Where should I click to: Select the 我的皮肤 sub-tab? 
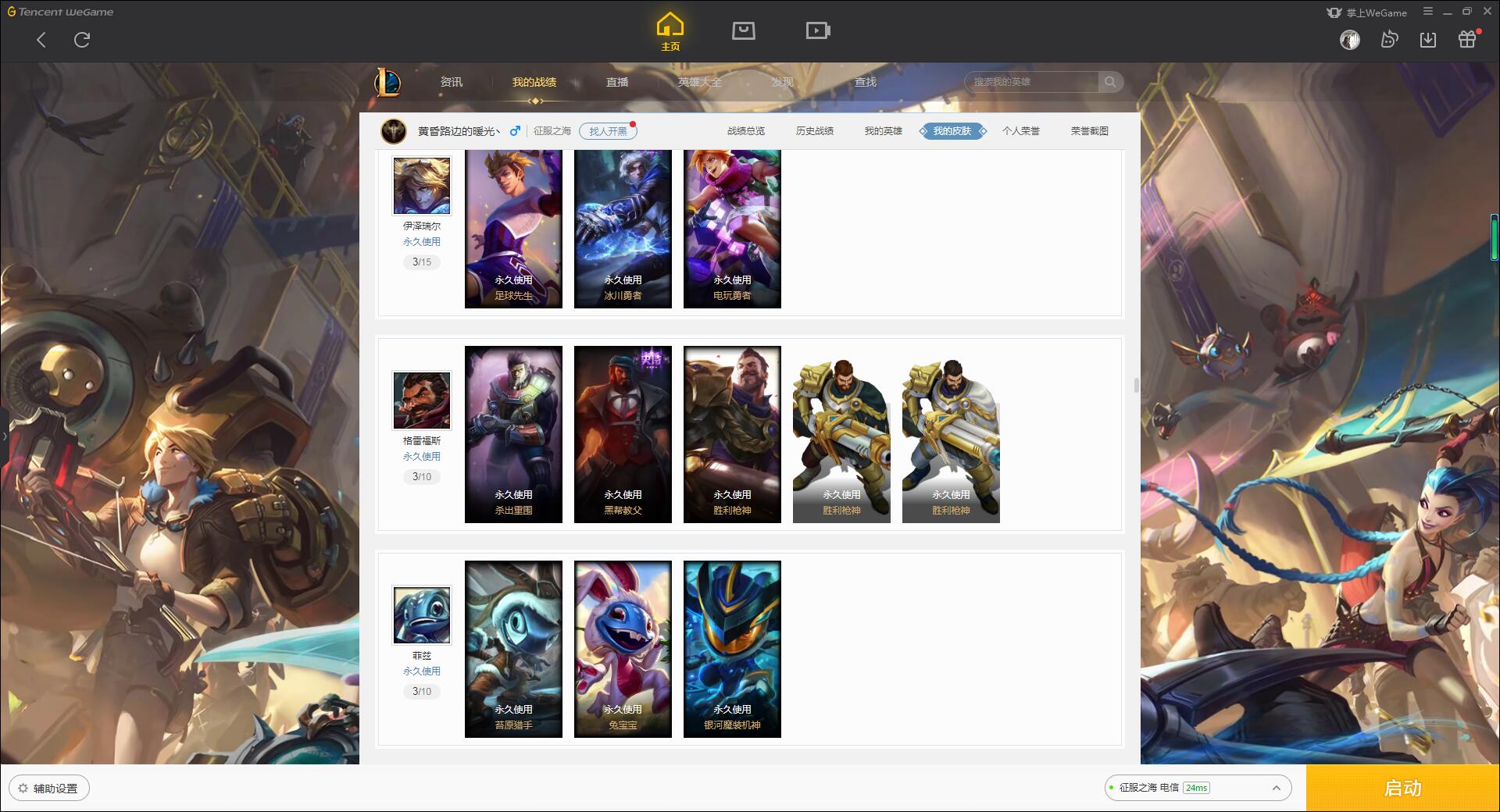pos(952,131)
